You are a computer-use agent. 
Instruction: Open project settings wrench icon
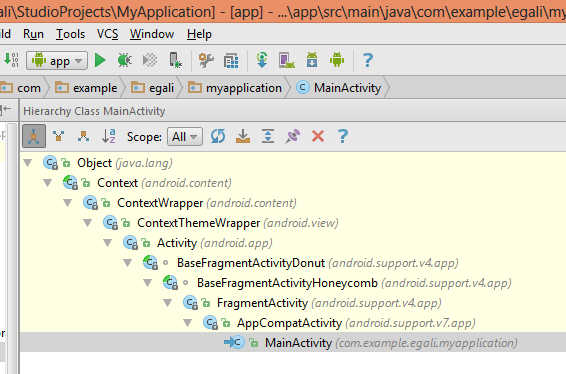pyautogui.click(x=206, y=60)
